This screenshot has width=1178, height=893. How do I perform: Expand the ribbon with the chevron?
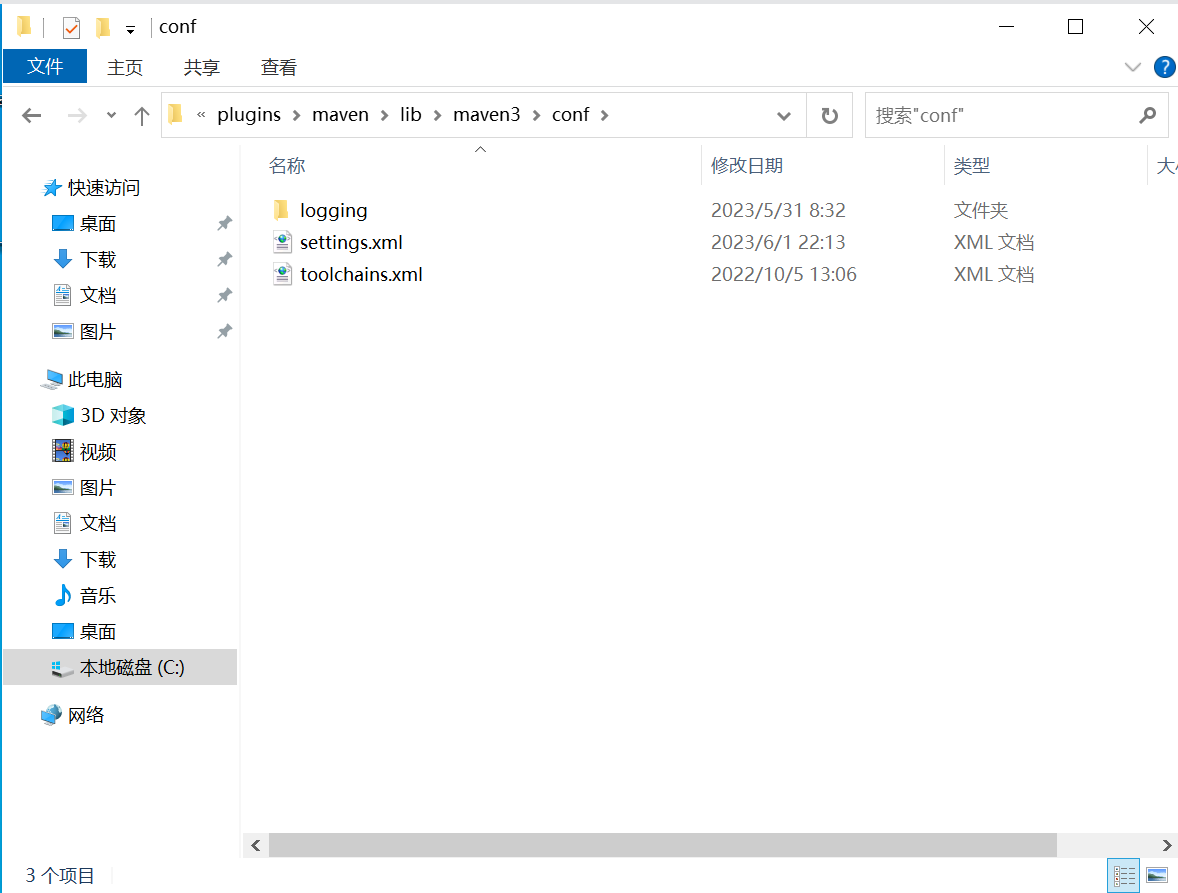pyautogui.click(x=1133, y=67)
